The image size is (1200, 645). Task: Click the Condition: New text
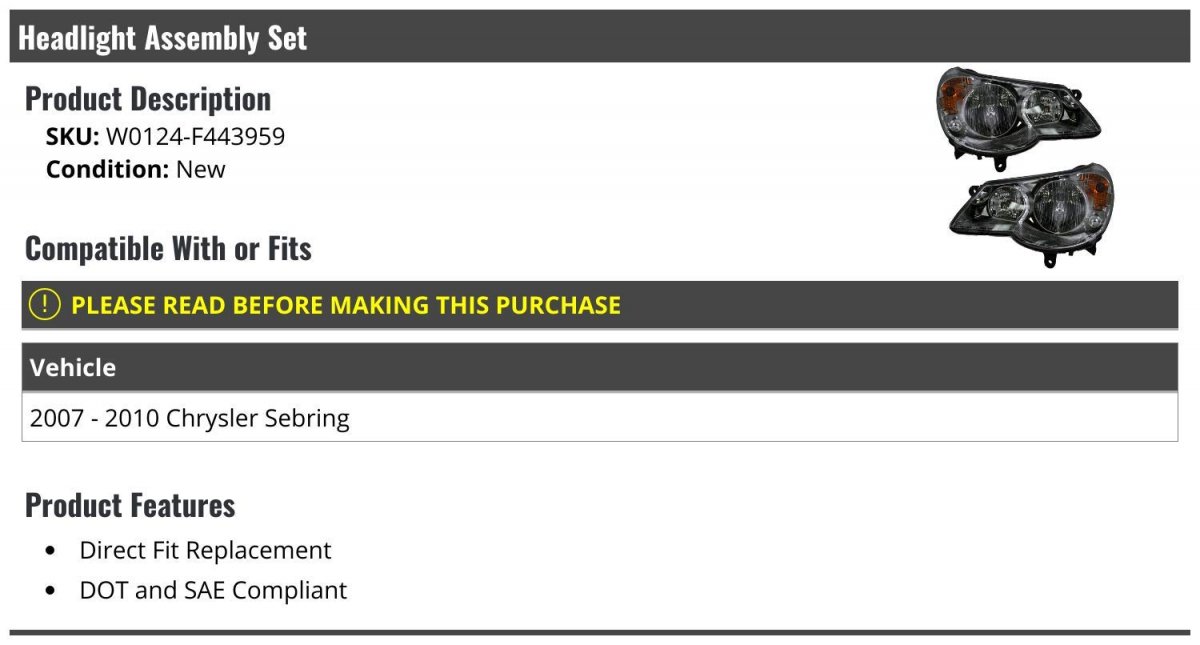(136, 169)
